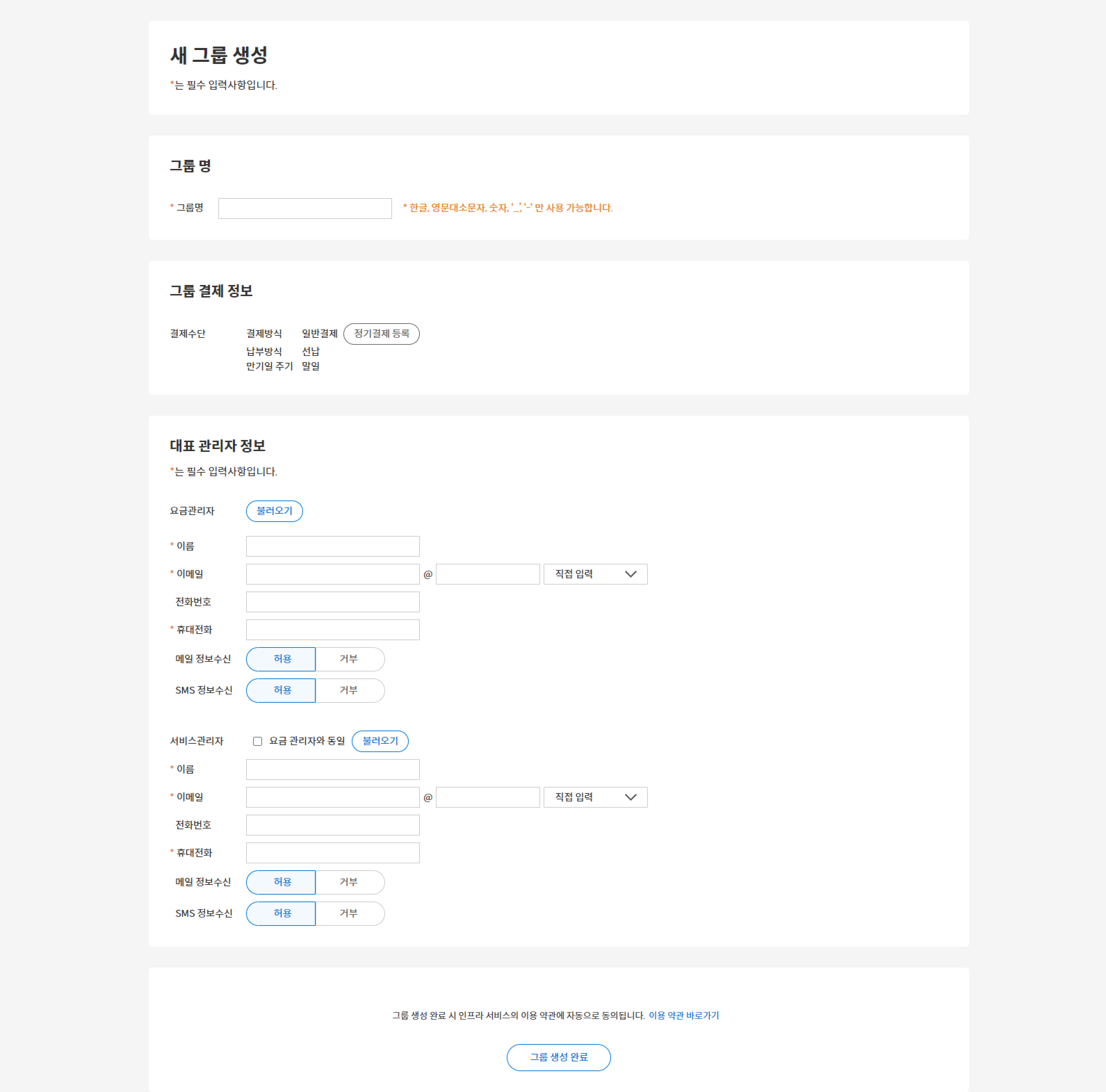Click the 일반결제 payment value text
Image resolution: width=1106 pixels, height=1092 pixels.
pyautogui.click(x=319, y=334)
